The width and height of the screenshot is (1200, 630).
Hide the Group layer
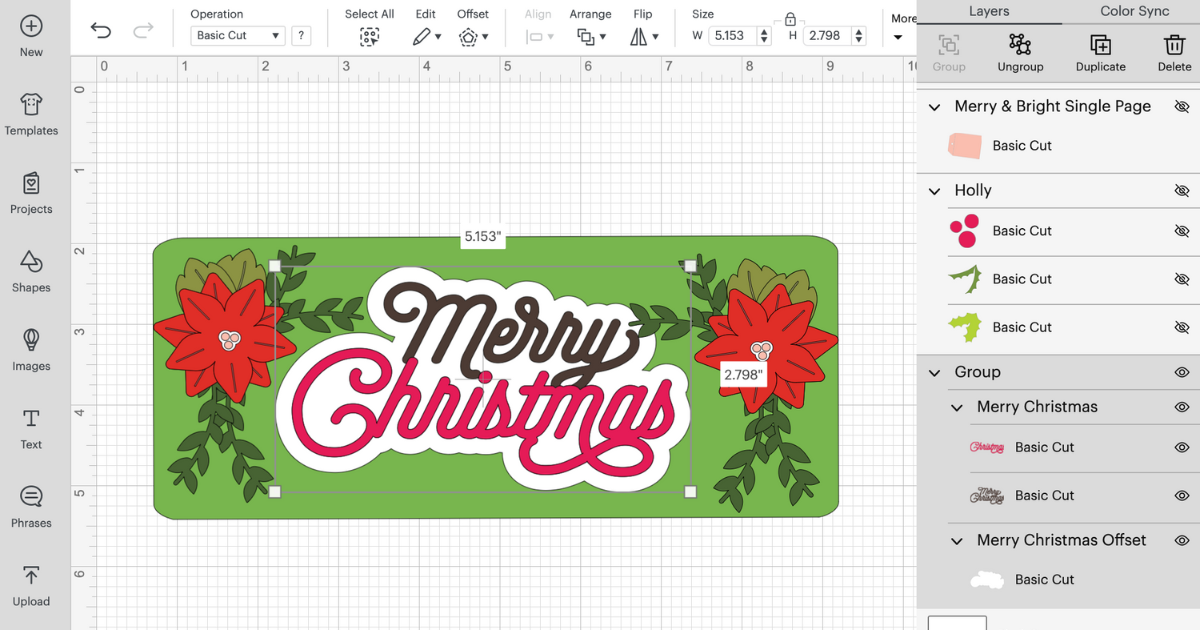(x=1182, y=372)
